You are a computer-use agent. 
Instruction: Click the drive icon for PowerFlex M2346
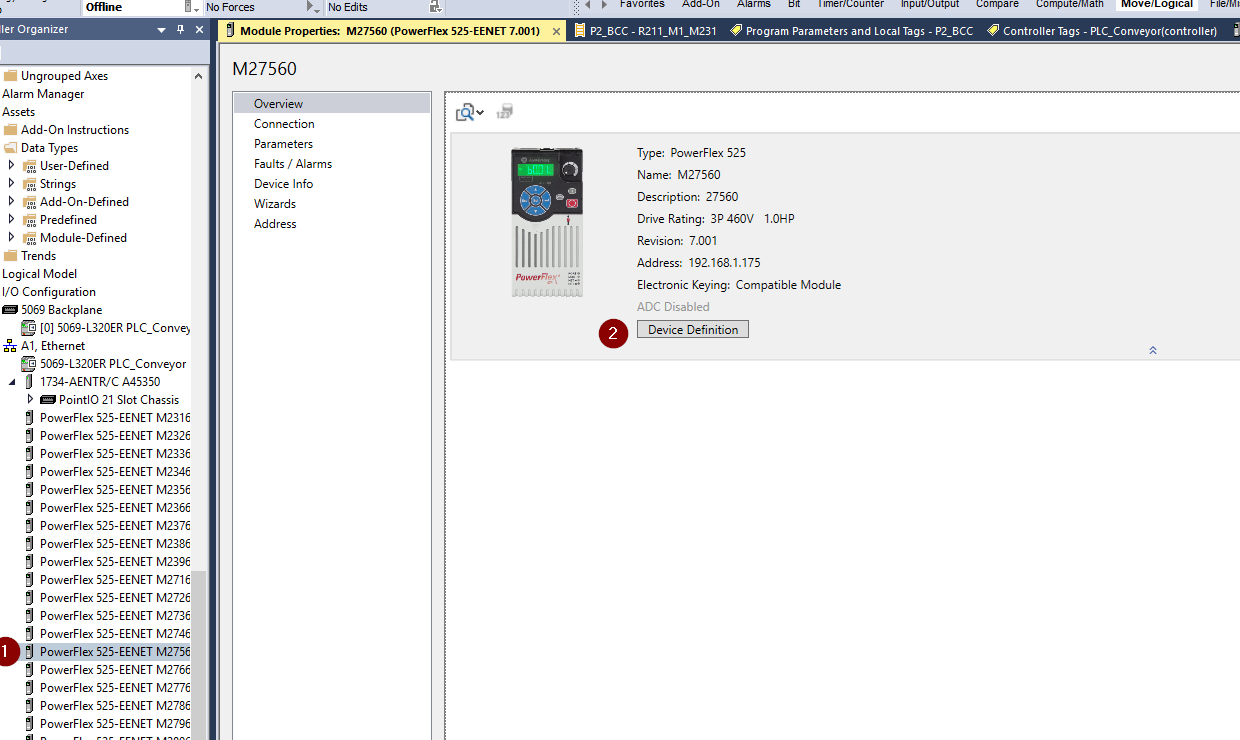[29, 472]
